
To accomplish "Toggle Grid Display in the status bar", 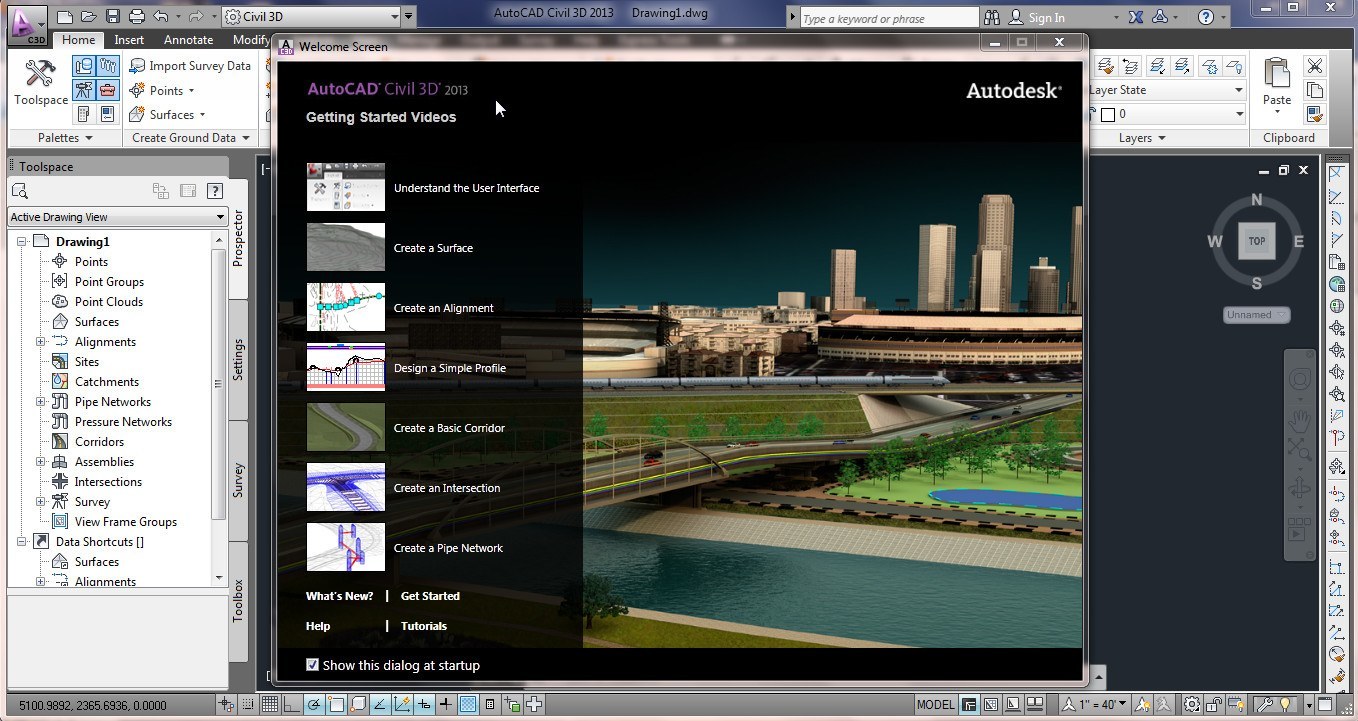I will point(270,705).
